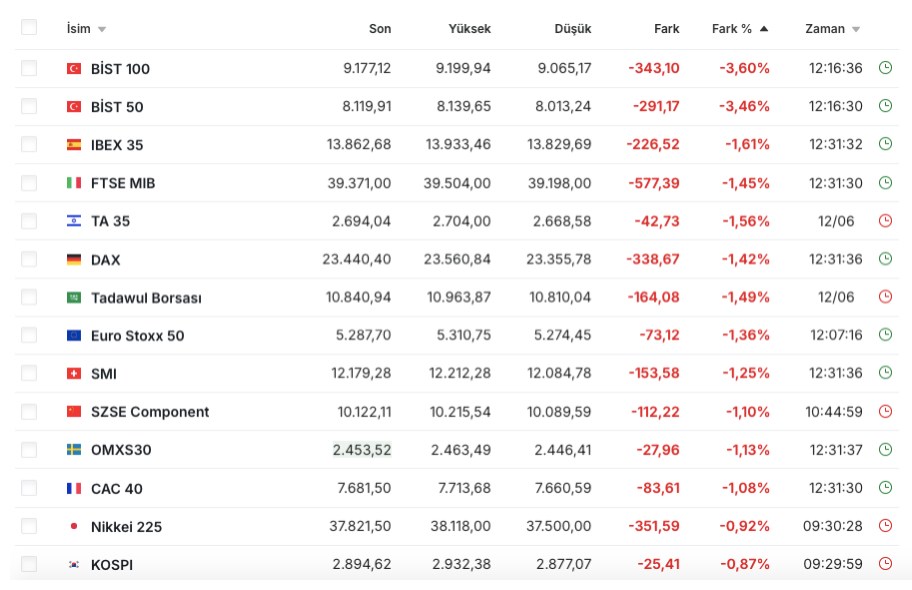The height and width of the screenshot is (590, 912).
Task: Click the Swiss flag next to SMI
Action: [x=74, y=374]
